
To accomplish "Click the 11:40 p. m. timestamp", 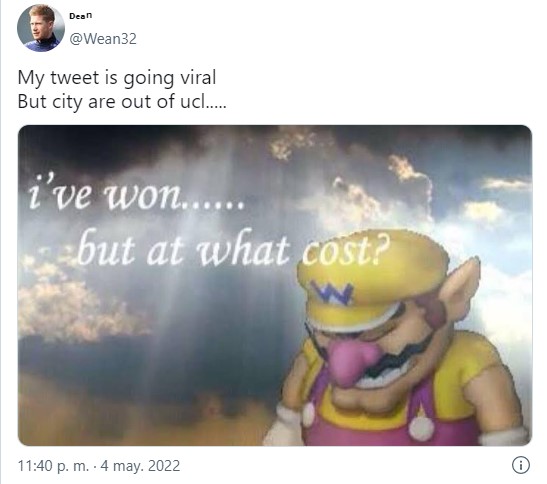I will pyautogui.click(x=53, y=466).
